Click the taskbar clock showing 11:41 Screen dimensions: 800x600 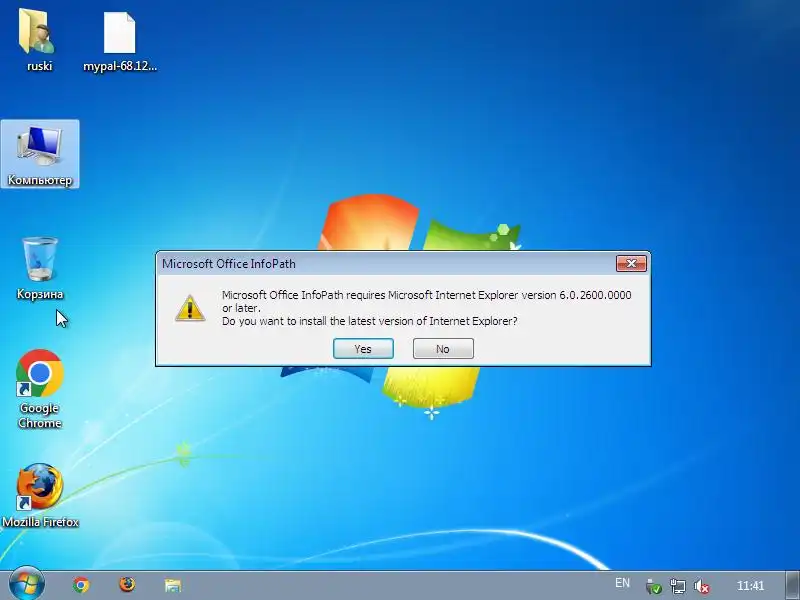pyautogui.click(x=751, y=586)
